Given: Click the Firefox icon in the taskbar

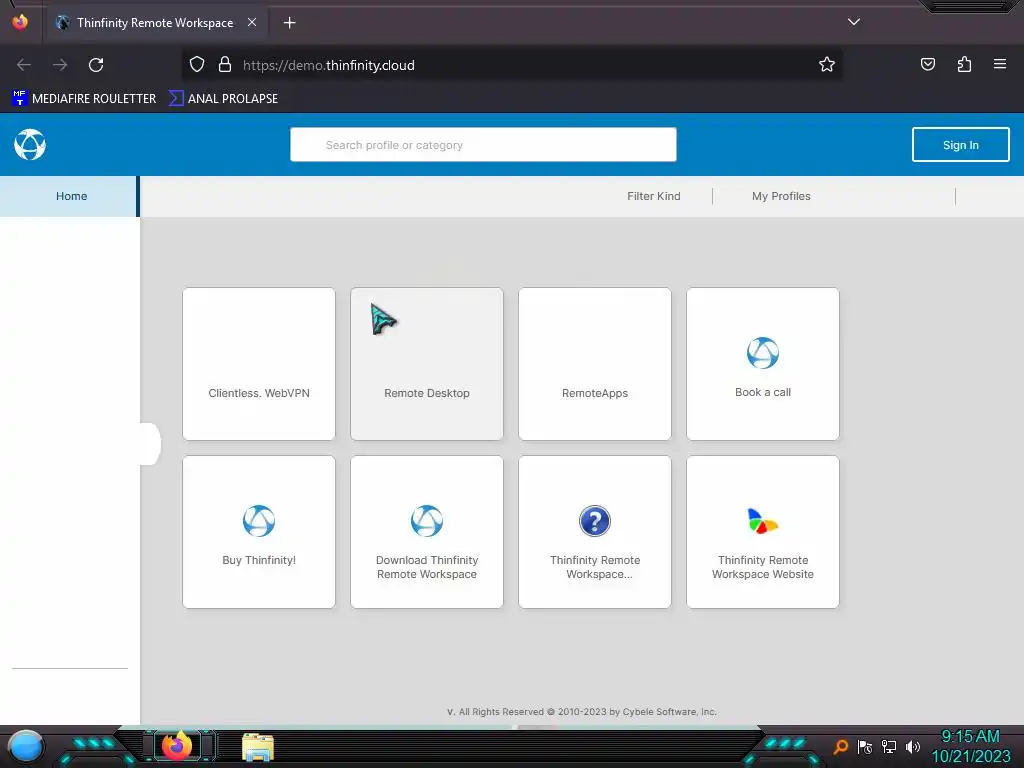Looking at the screenshot, I should coord(177,746).
